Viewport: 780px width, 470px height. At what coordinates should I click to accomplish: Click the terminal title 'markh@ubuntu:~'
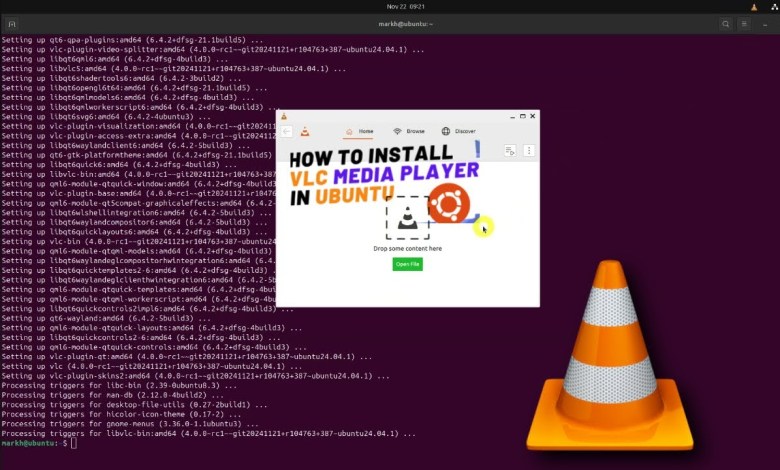(x=405, y=24)
